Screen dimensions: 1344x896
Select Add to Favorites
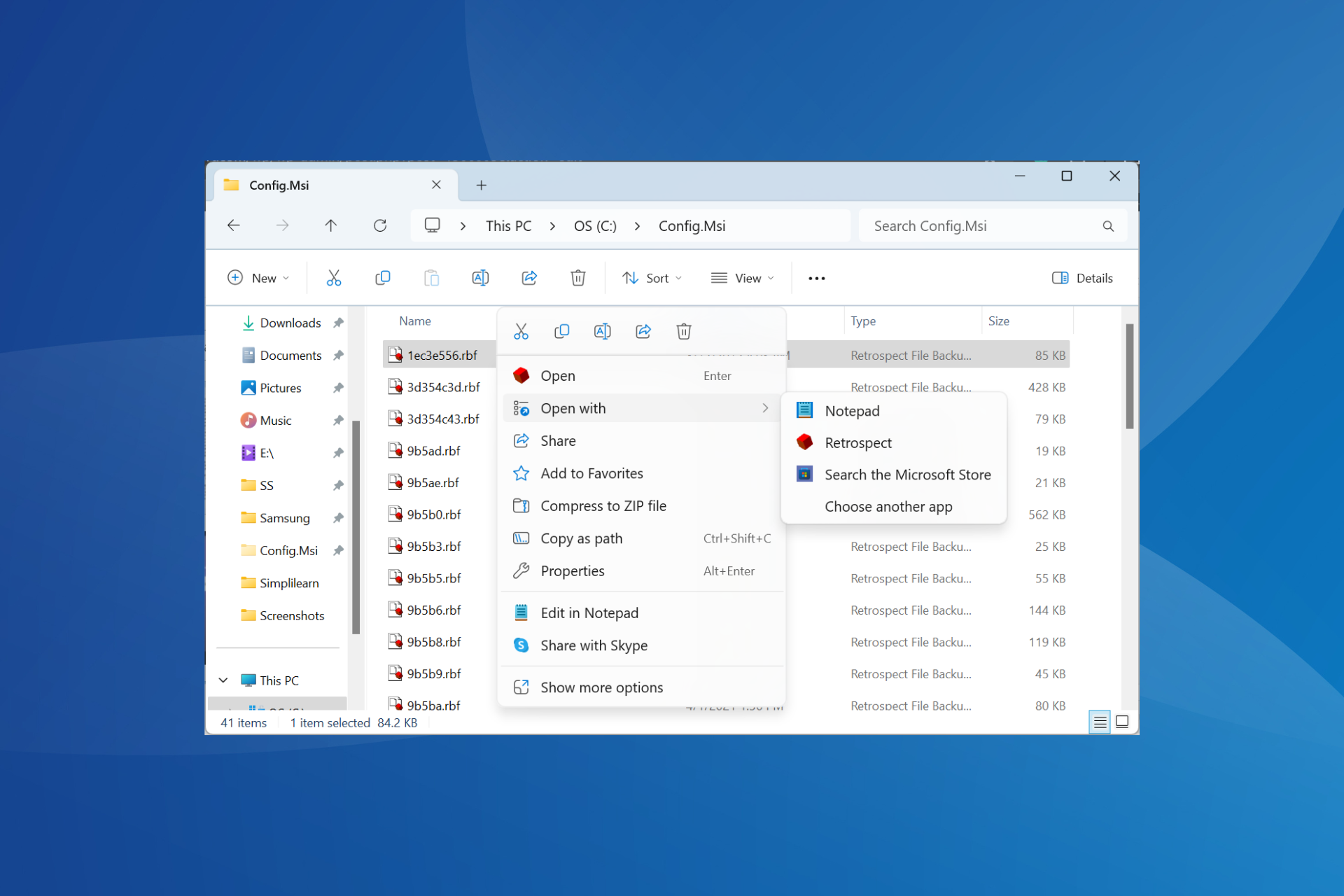[642, 473]
